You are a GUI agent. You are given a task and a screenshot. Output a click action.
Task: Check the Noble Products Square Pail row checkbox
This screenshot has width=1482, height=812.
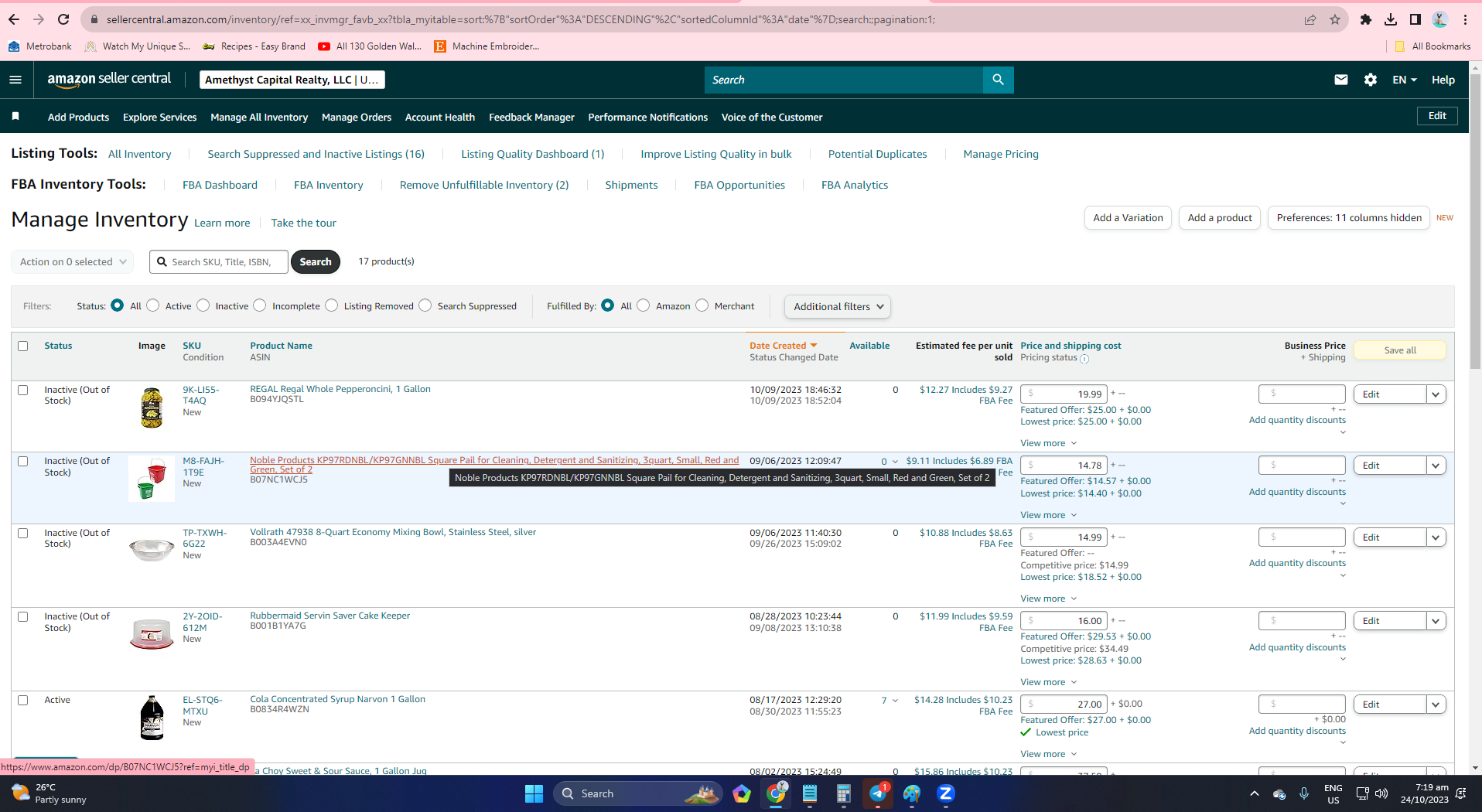coord(23,461)
